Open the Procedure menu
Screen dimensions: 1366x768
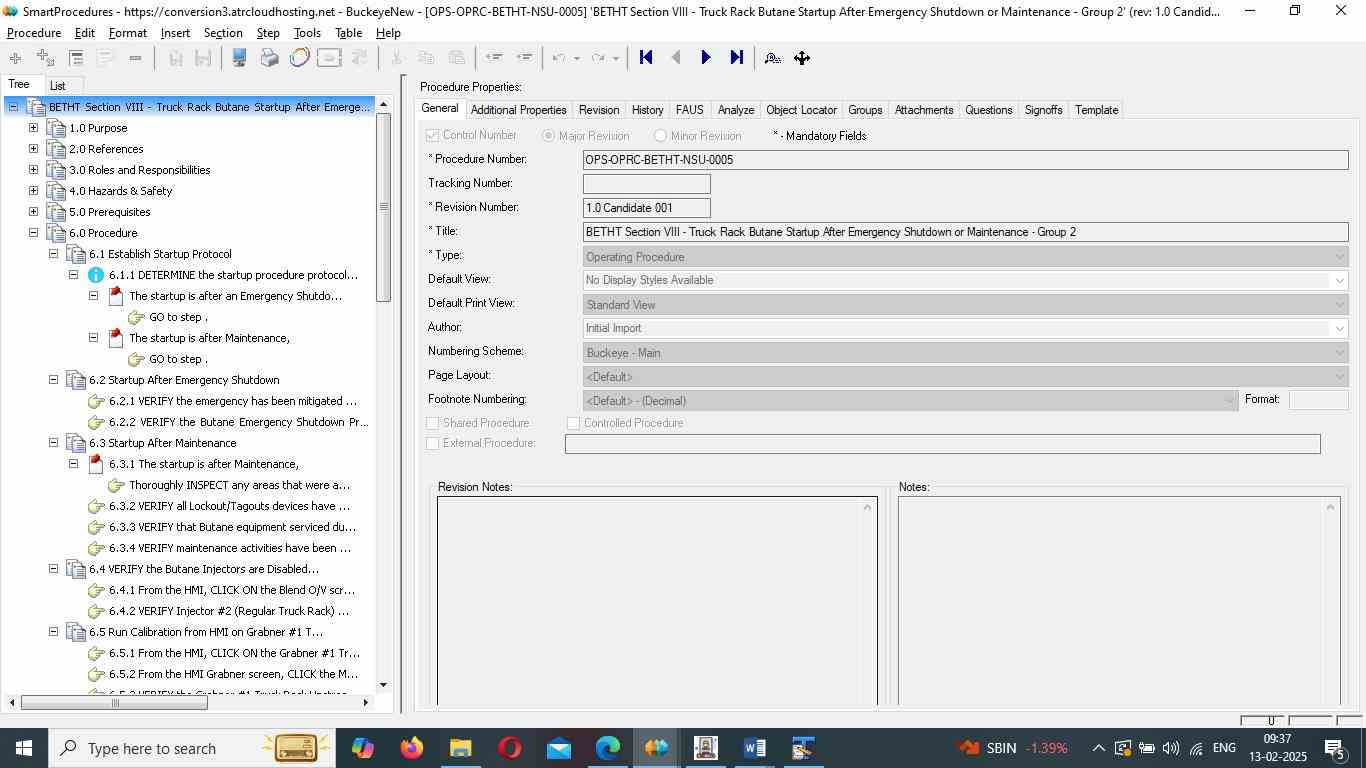(x=34, y=33)
